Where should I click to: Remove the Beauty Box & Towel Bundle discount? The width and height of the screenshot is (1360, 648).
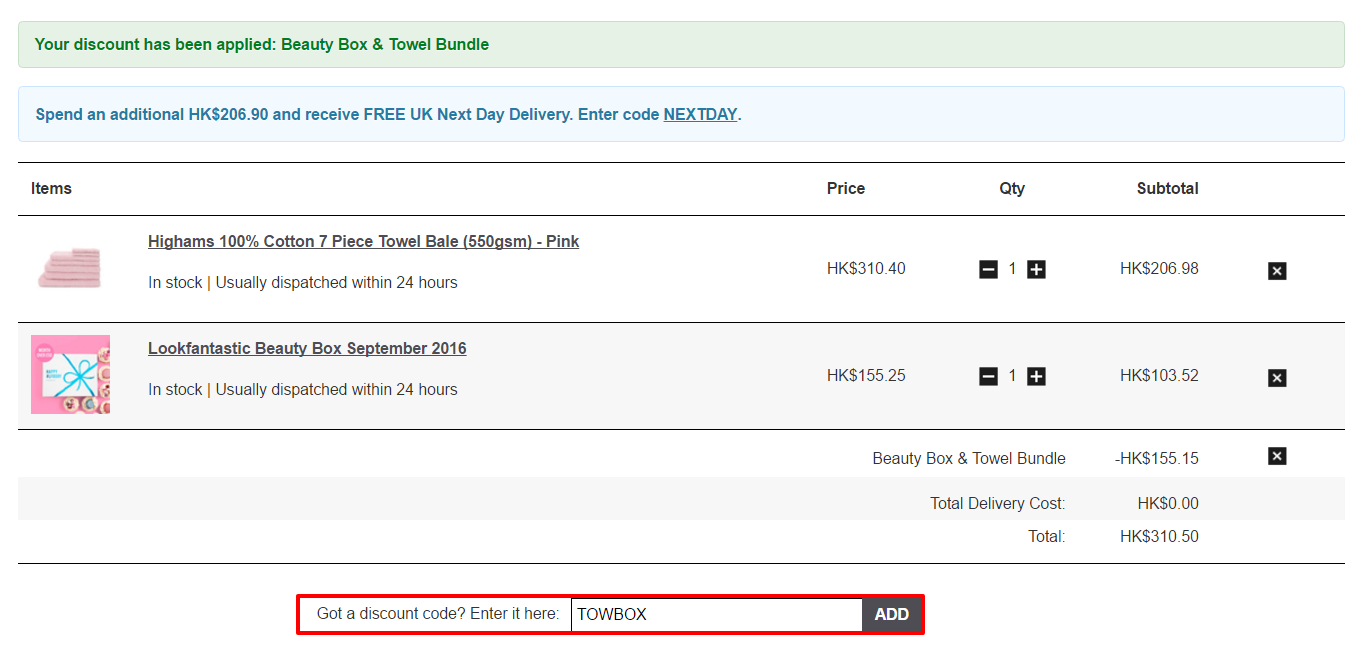[x=1277, y=456]
